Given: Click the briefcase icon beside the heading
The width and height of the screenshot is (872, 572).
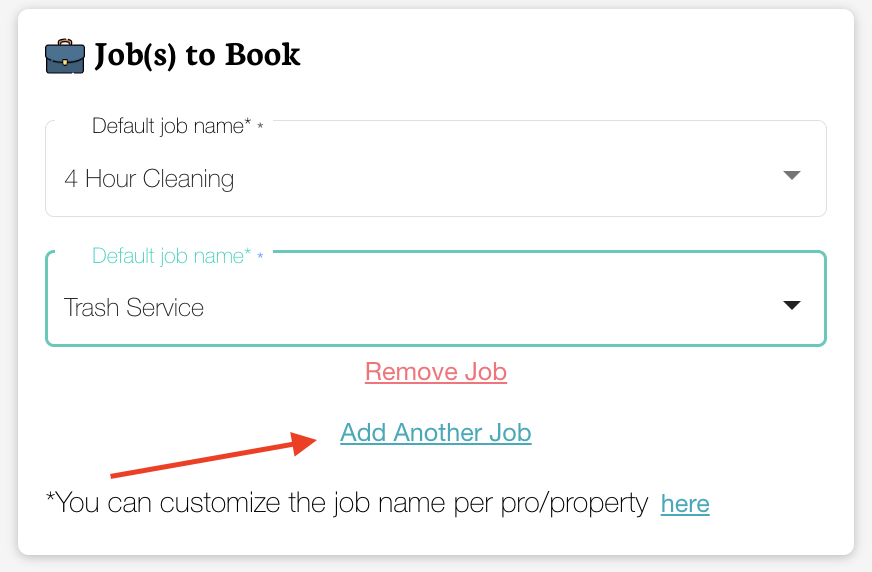Looking at the screenshot, I should [65, 56].
